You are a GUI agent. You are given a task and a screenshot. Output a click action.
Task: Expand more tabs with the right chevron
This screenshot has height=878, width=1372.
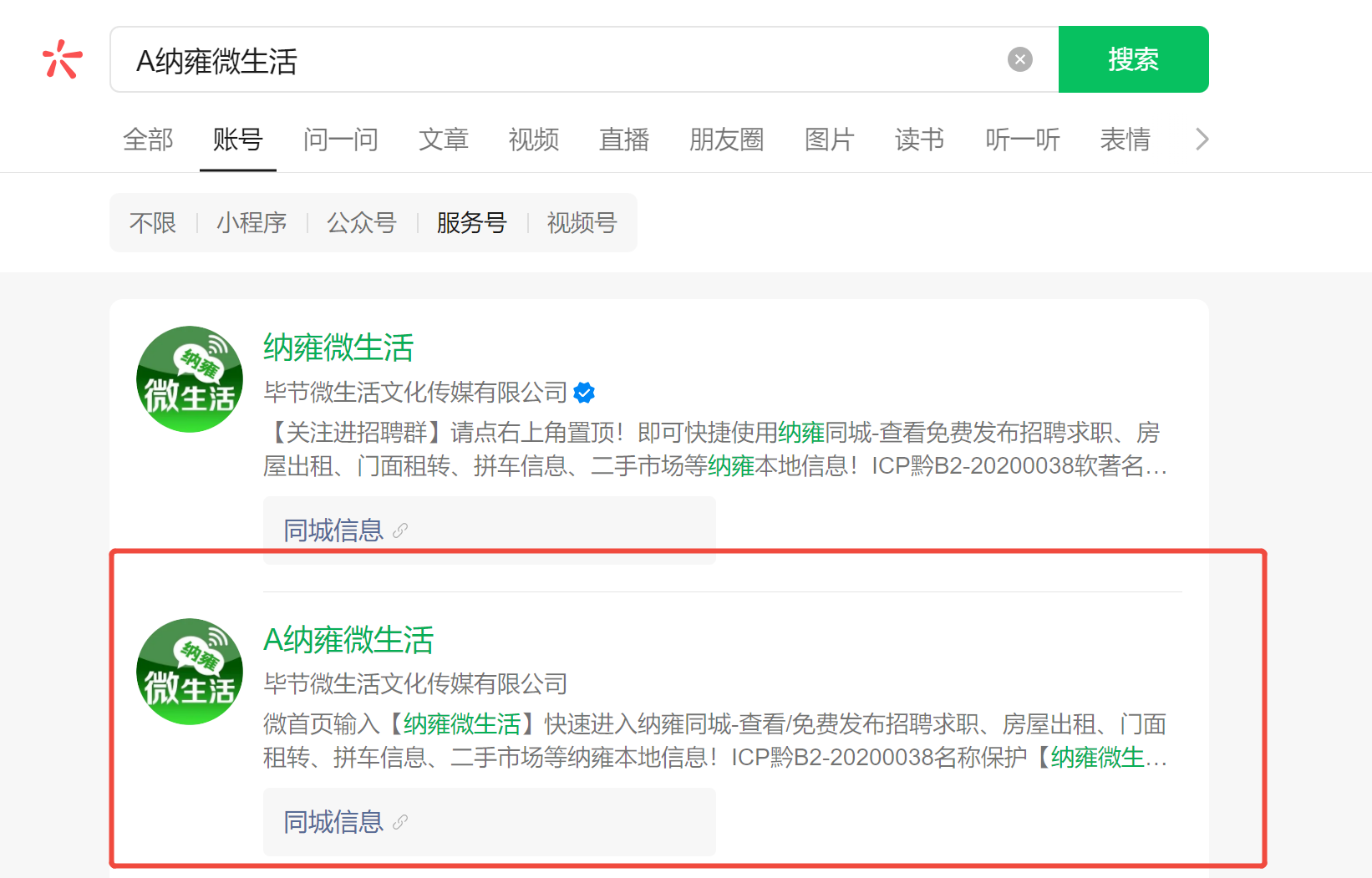coord(1202,139)
